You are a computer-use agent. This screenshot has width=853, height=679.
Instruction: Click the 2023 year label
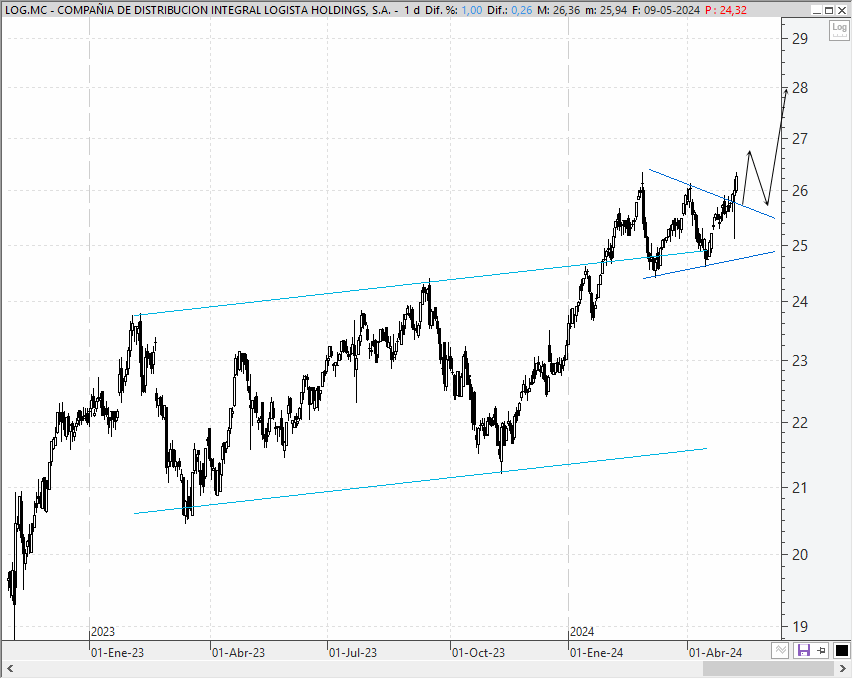coord(103,632)
